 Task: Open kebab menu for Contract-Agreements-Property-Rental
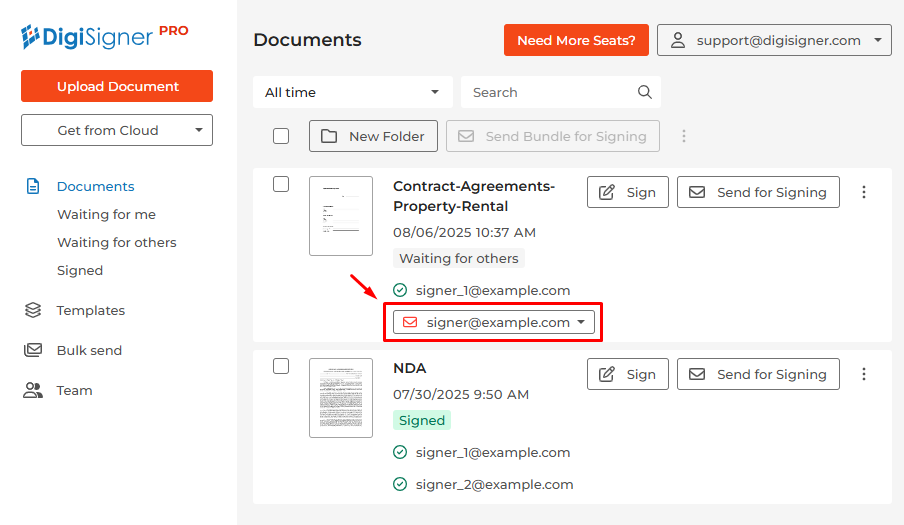pos(864,192)
